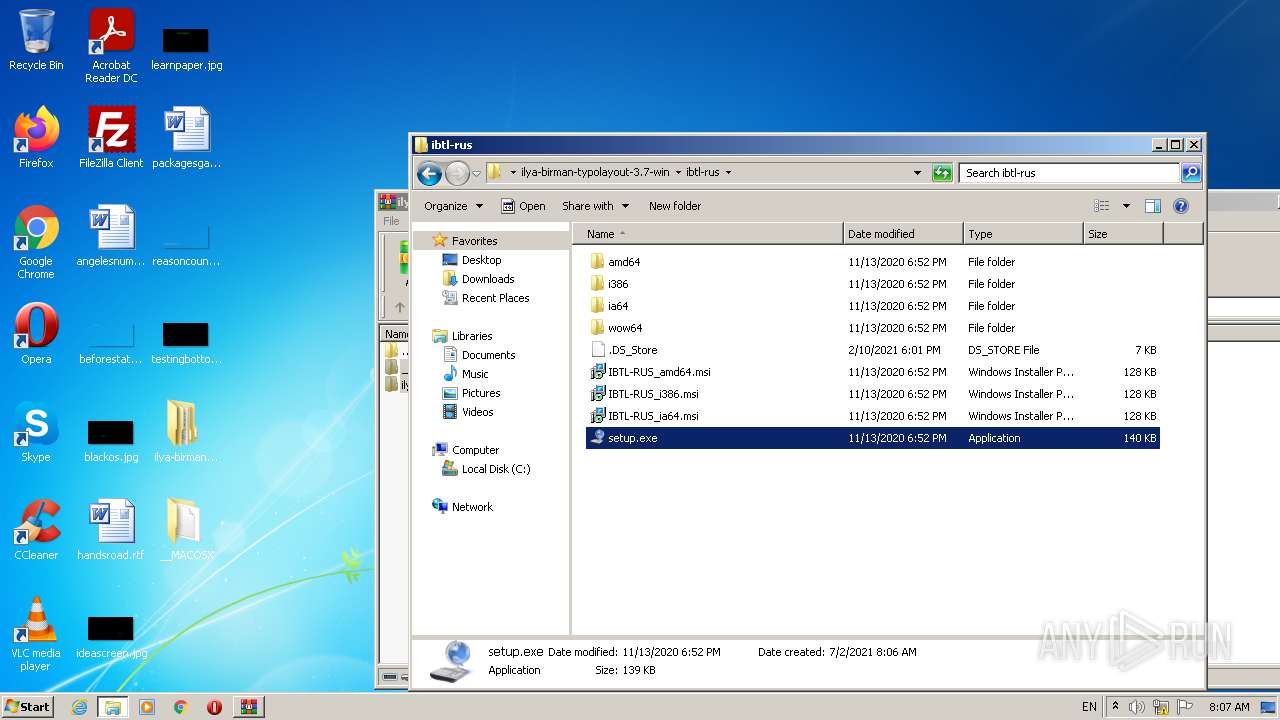Open the Organize dropdown menu
1280x720 pixels.
453,206
